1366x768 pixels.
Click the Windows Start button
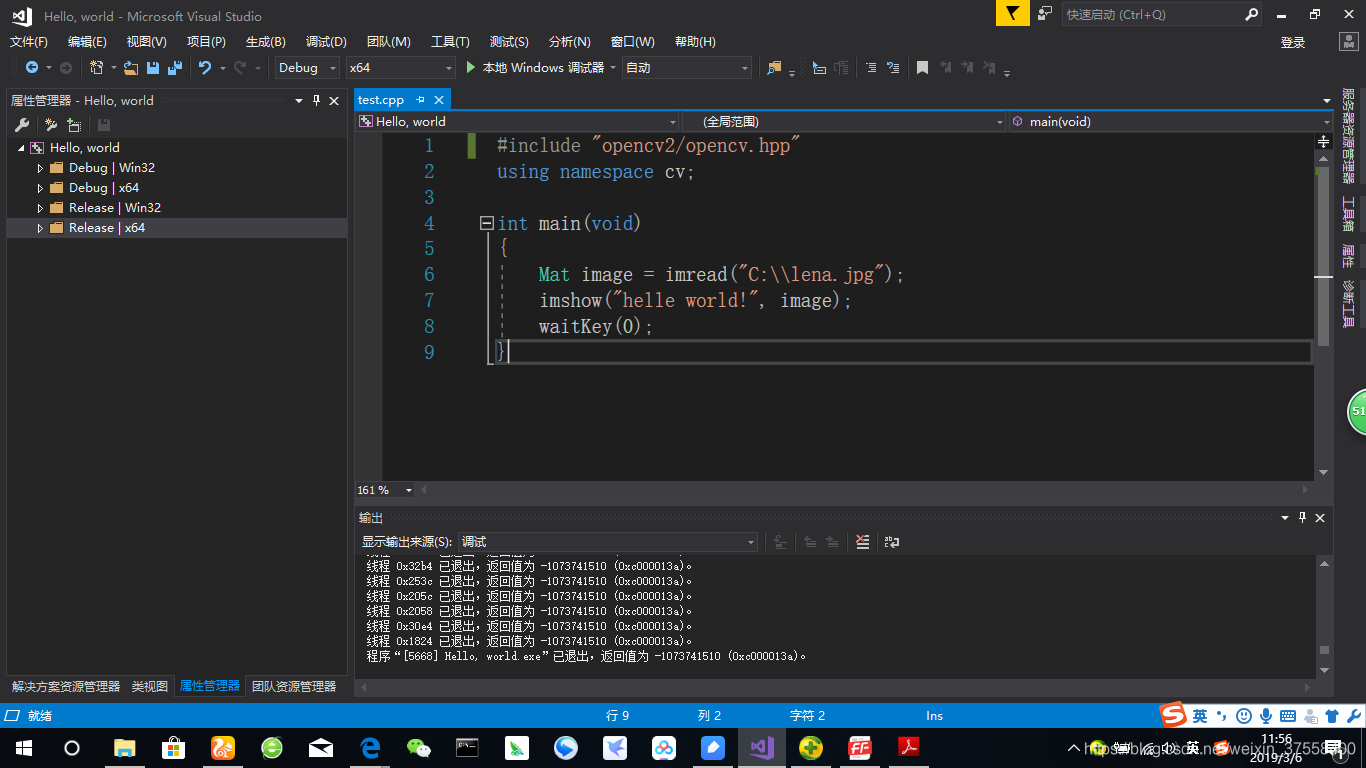pos(24,747)
